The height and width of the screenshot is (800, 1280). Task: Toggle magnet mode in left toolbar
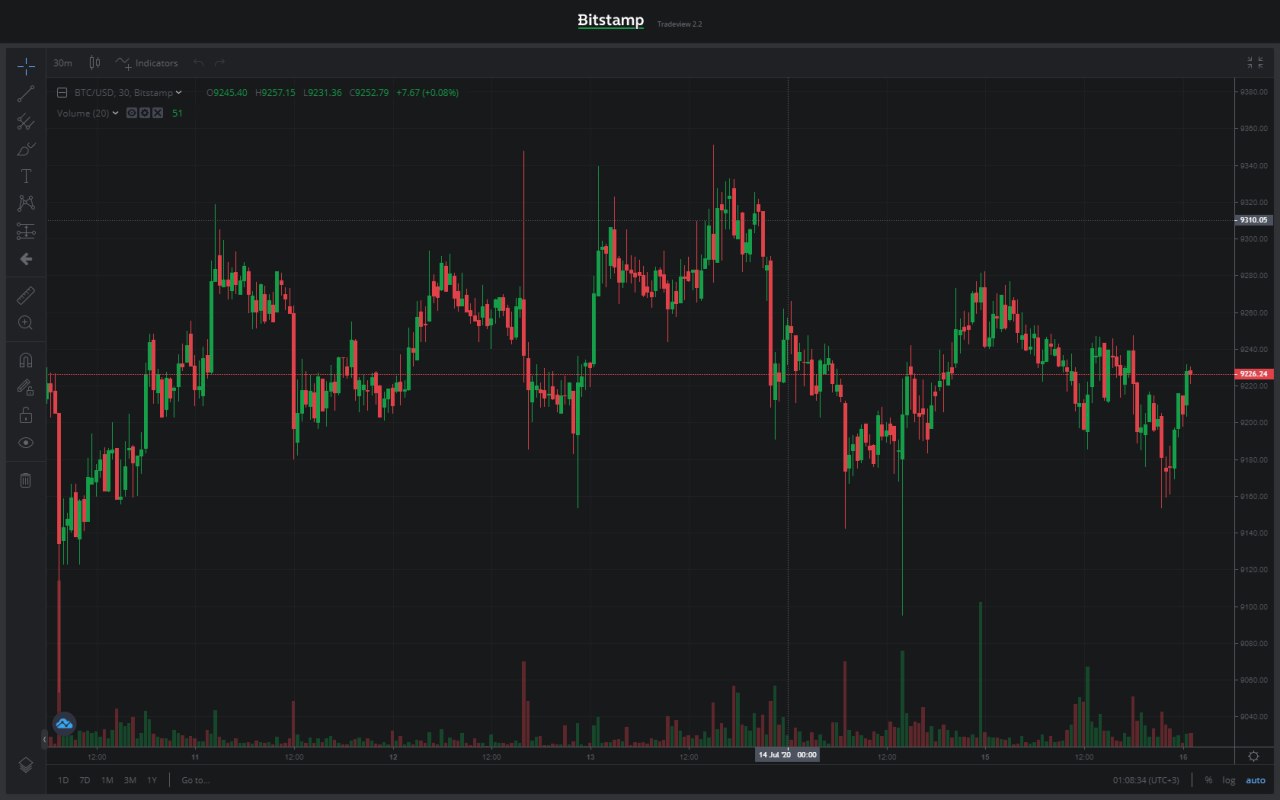(26, 360)
